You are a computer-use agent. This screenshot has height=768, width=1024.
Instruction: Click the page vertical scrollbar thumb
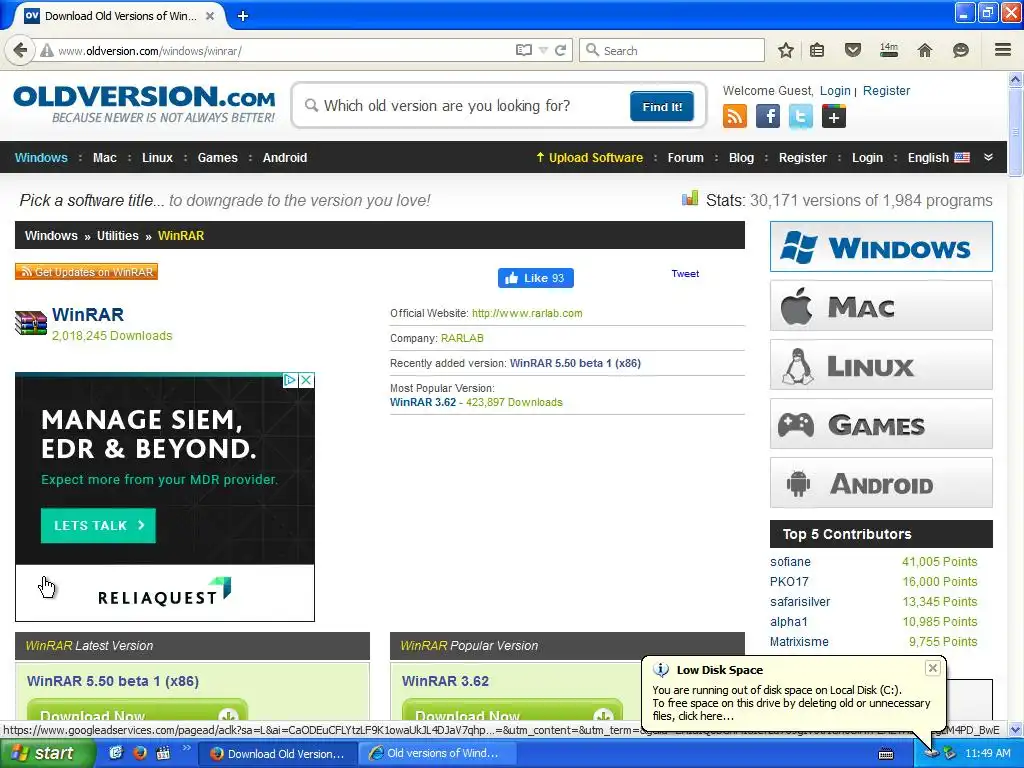point(1015,133)
